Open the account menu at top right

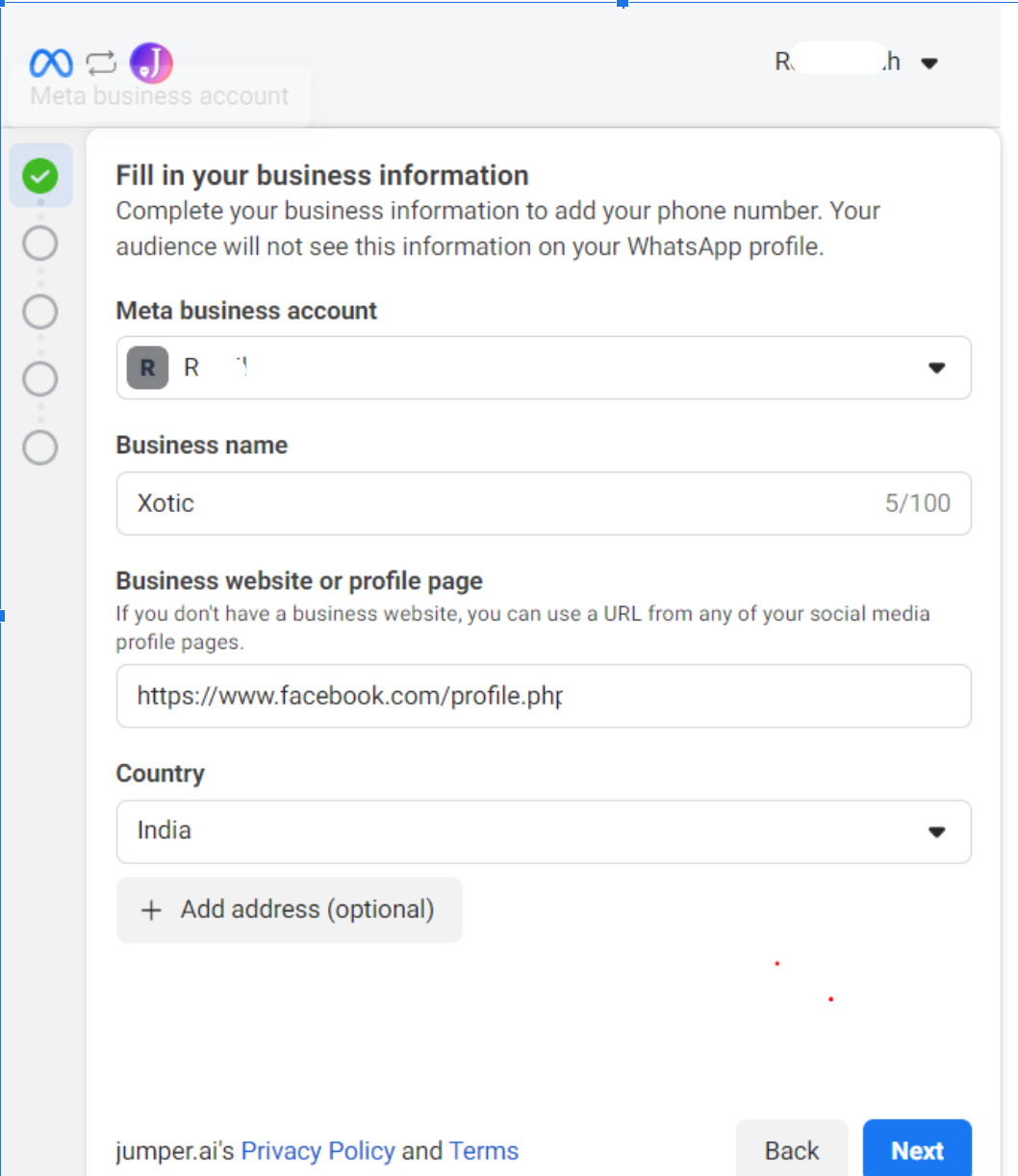pos(929,62)
